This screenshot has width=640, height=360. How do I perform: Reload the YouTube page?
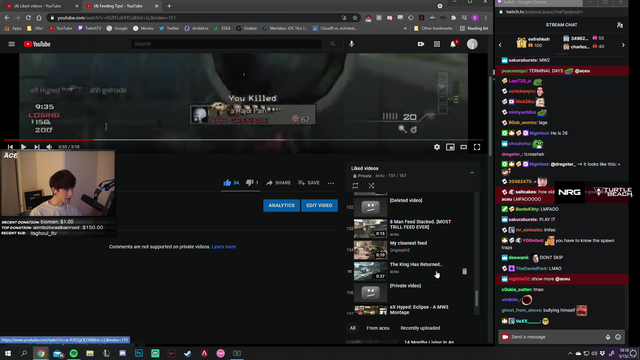tap(28, 18)
